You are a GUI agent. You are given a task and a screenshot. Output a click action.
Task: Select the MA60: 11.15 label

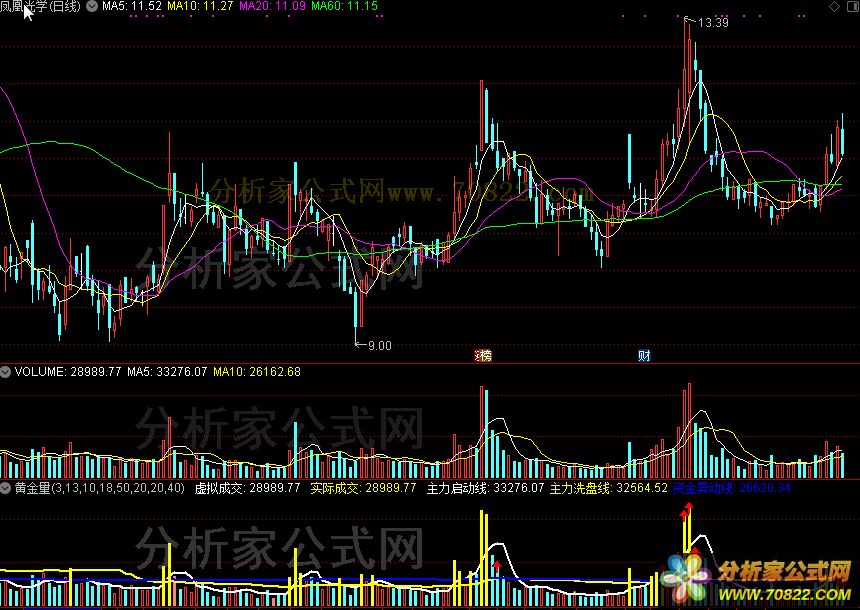click(344, 7)
